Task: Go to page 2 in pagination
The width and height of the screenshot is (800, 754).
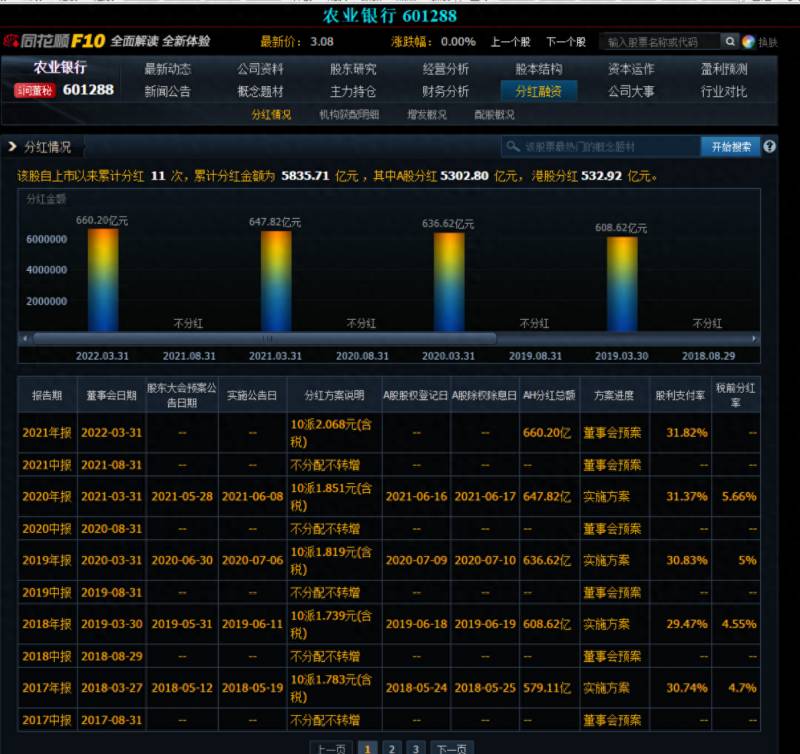Action: click(391, 748)
